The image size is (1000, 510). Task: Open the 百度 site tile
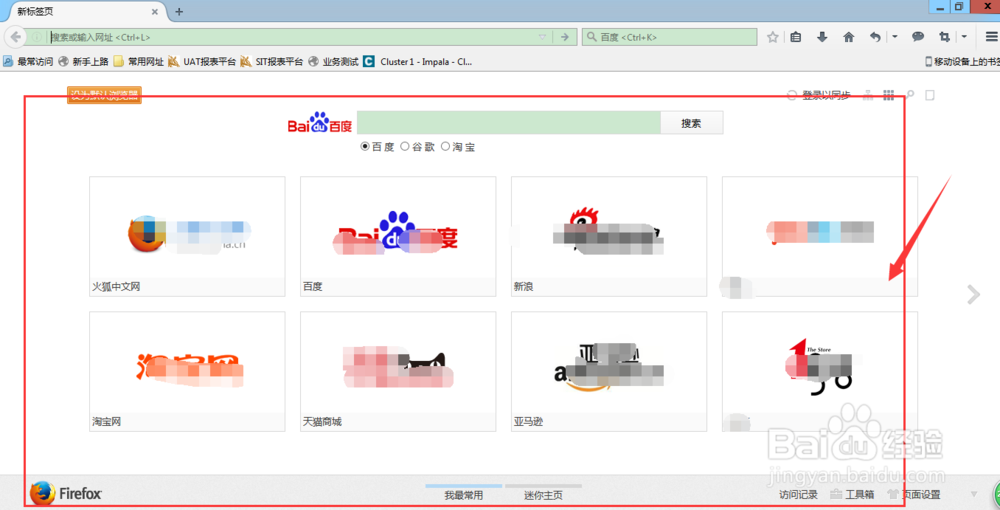(x=398, y=237)
